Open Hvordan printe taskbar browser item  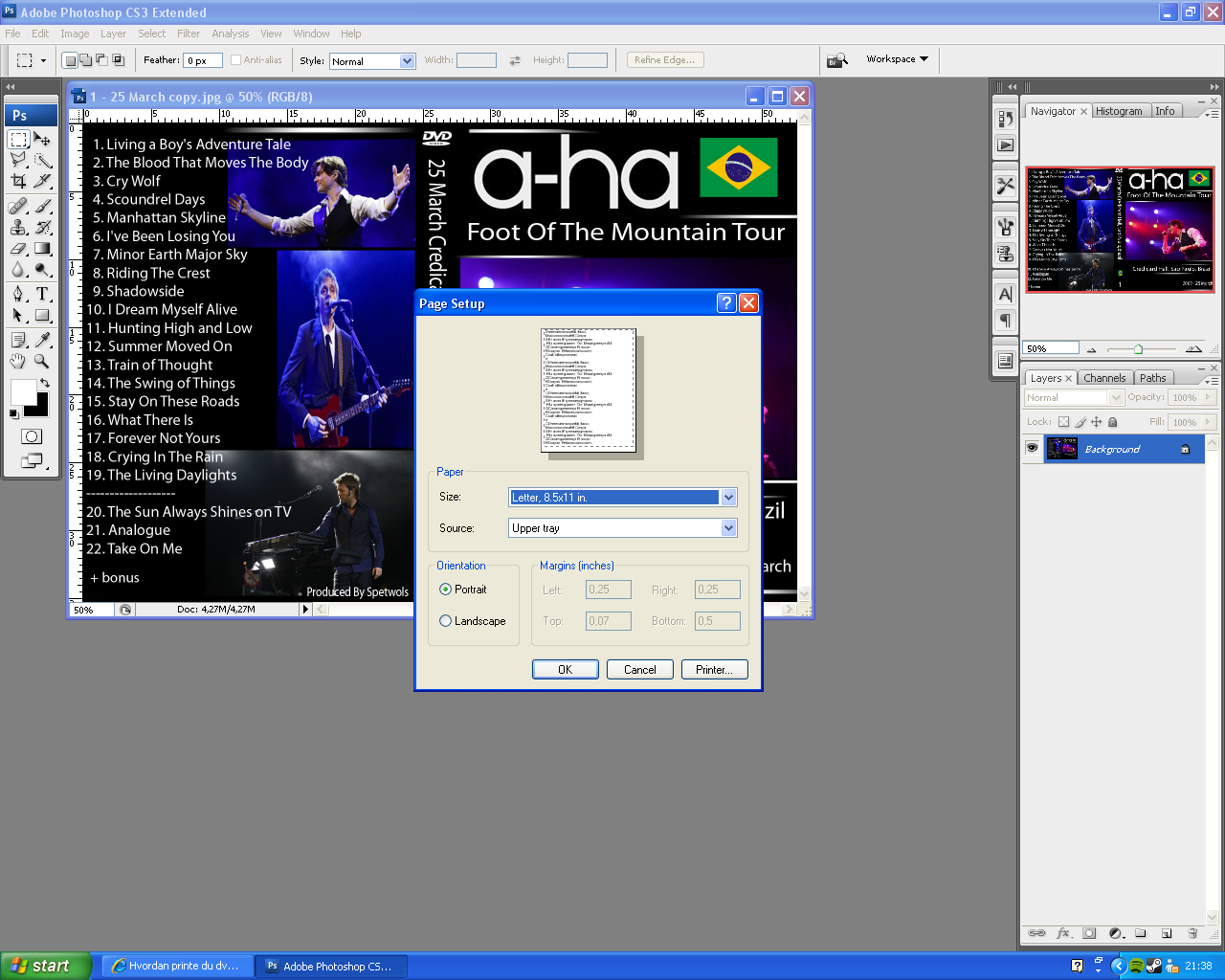(177, 967)
